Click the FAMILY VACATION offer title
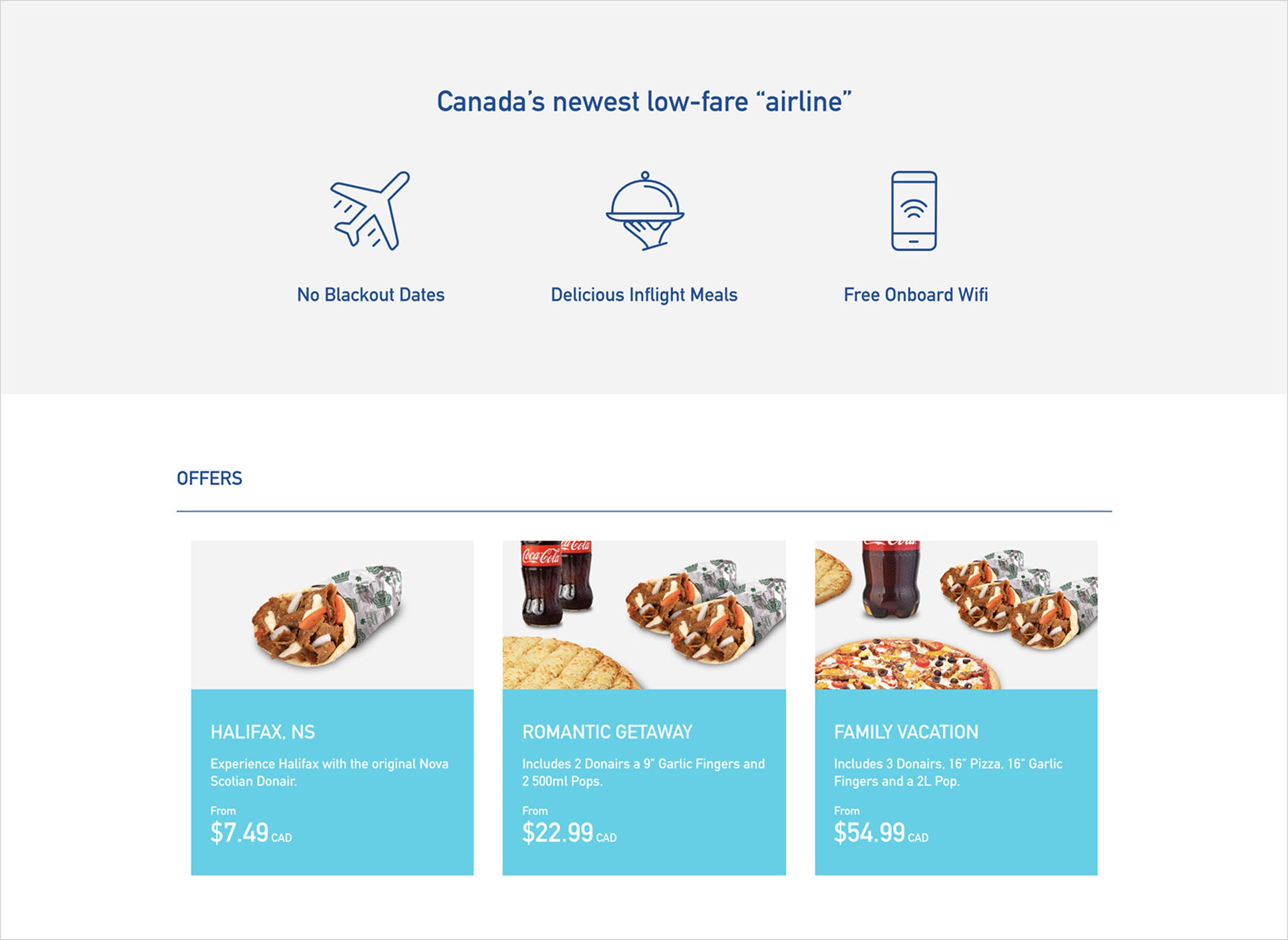Image resolution: width=1288 pixels, height=940 pixels. 906,732
